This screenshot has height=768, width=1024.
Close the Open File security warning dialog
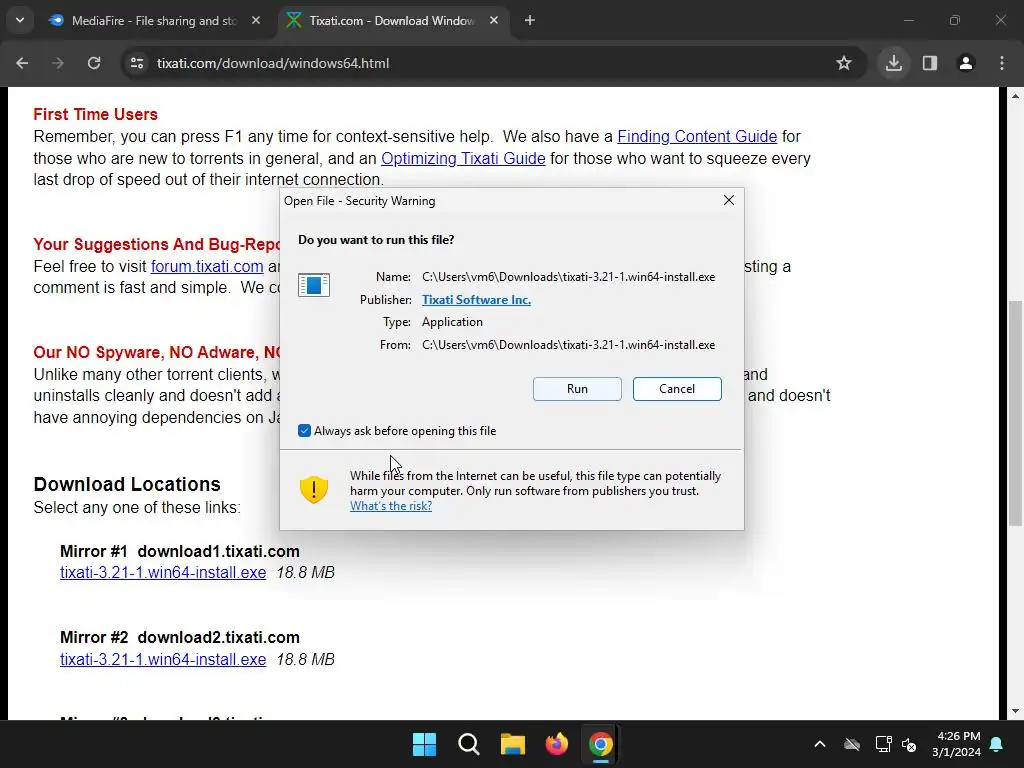[x=729, y=200]
